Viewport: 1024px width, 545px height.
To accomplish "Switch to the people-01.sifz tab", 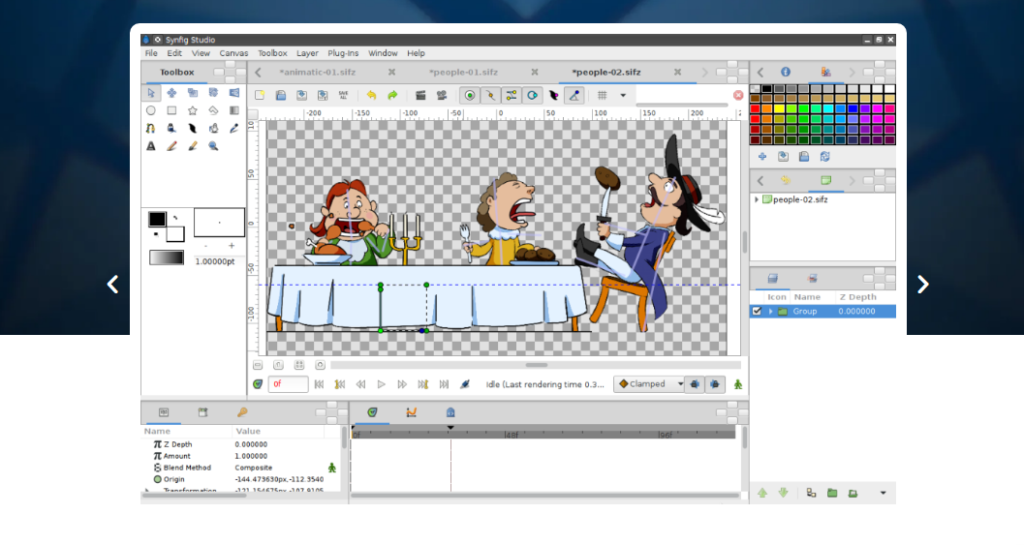I will [x=464, y=72].
